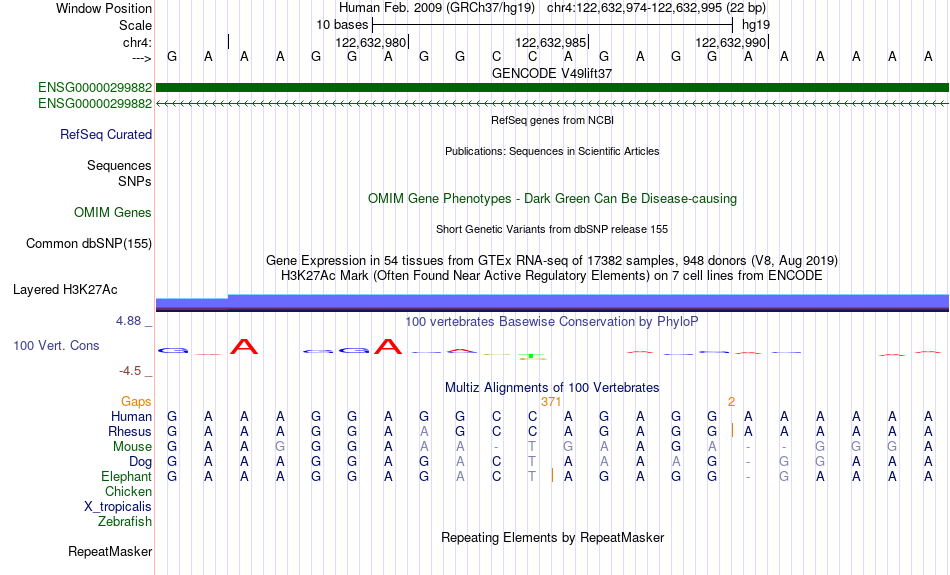Select the Human alignment row label

click(131, 416)
